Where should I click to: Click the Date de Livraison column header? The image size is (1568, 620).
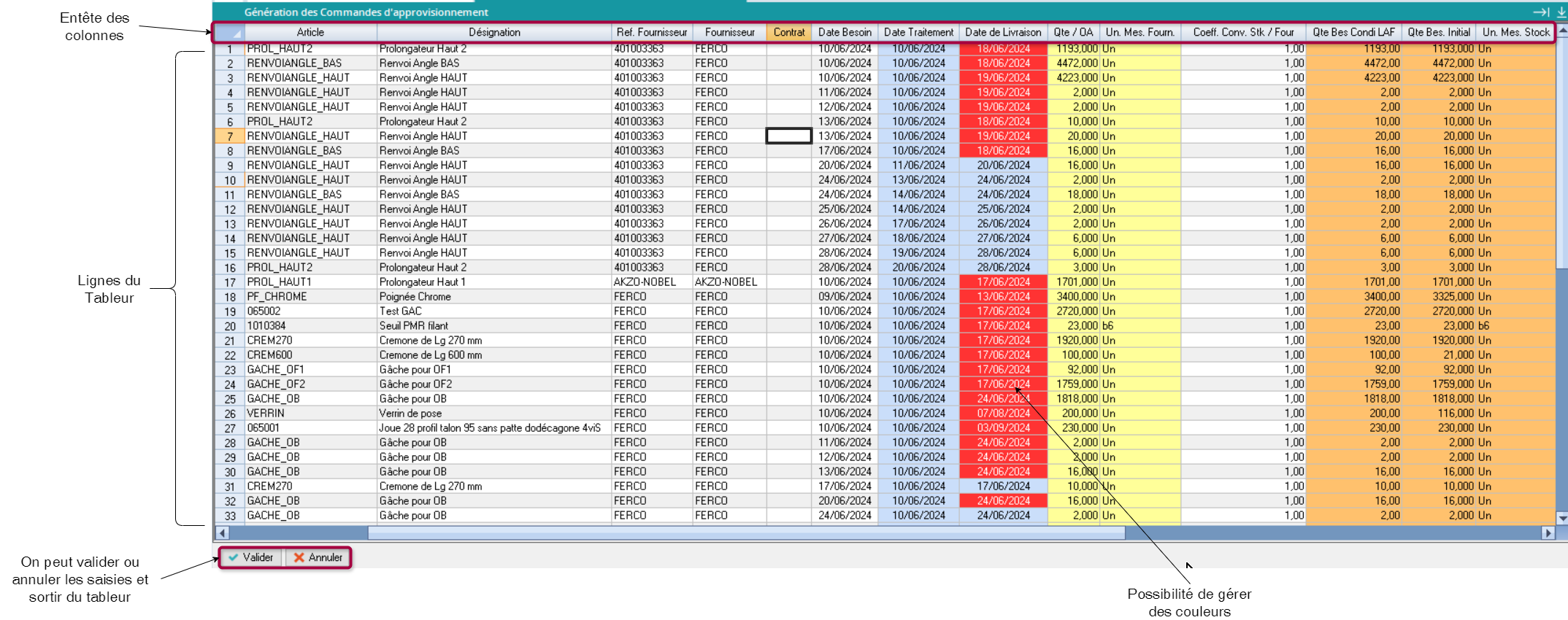pyautogui.click(x=1002, y=33)
